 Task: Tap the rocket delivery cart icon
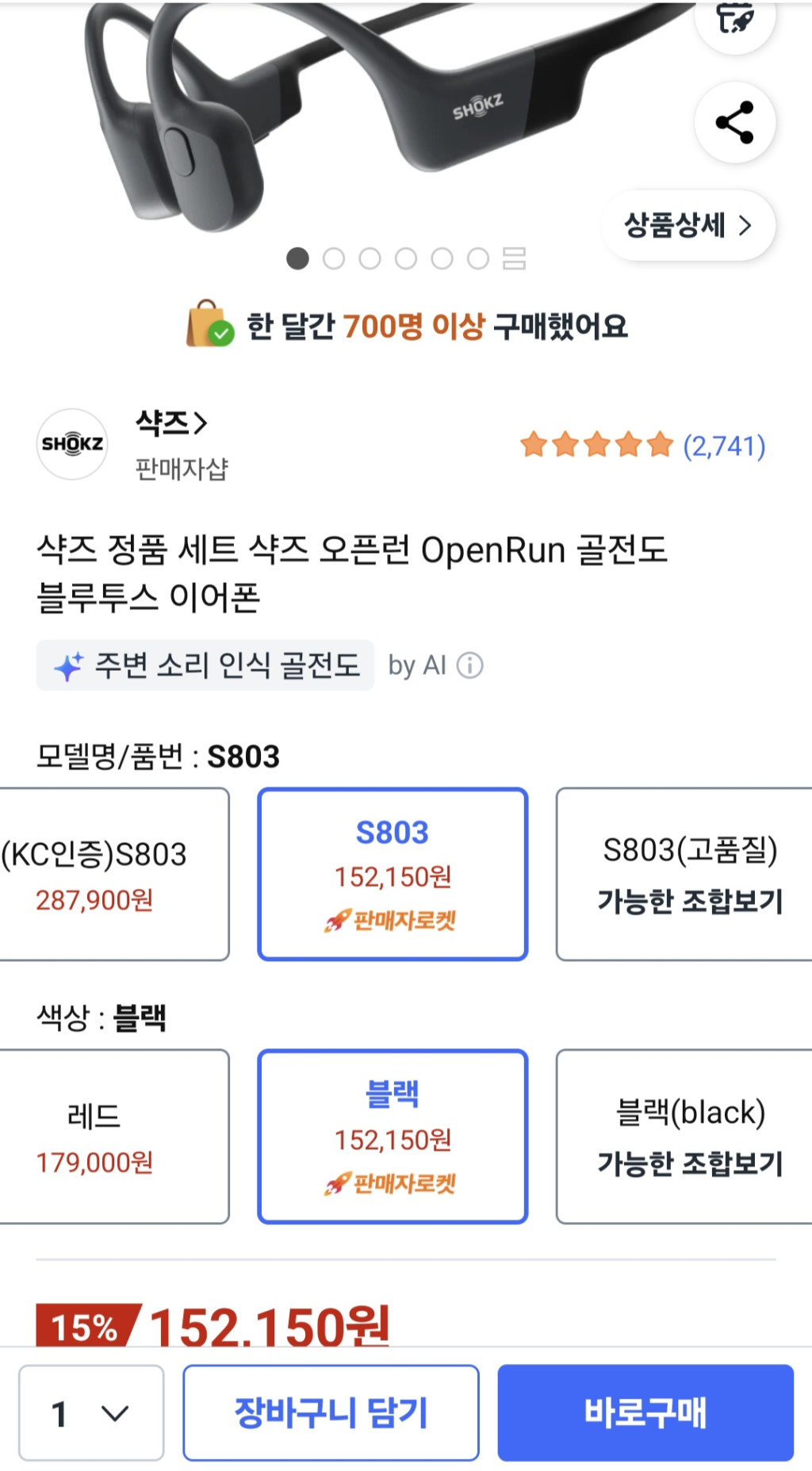pyautogui.click(x=734, y=20)
